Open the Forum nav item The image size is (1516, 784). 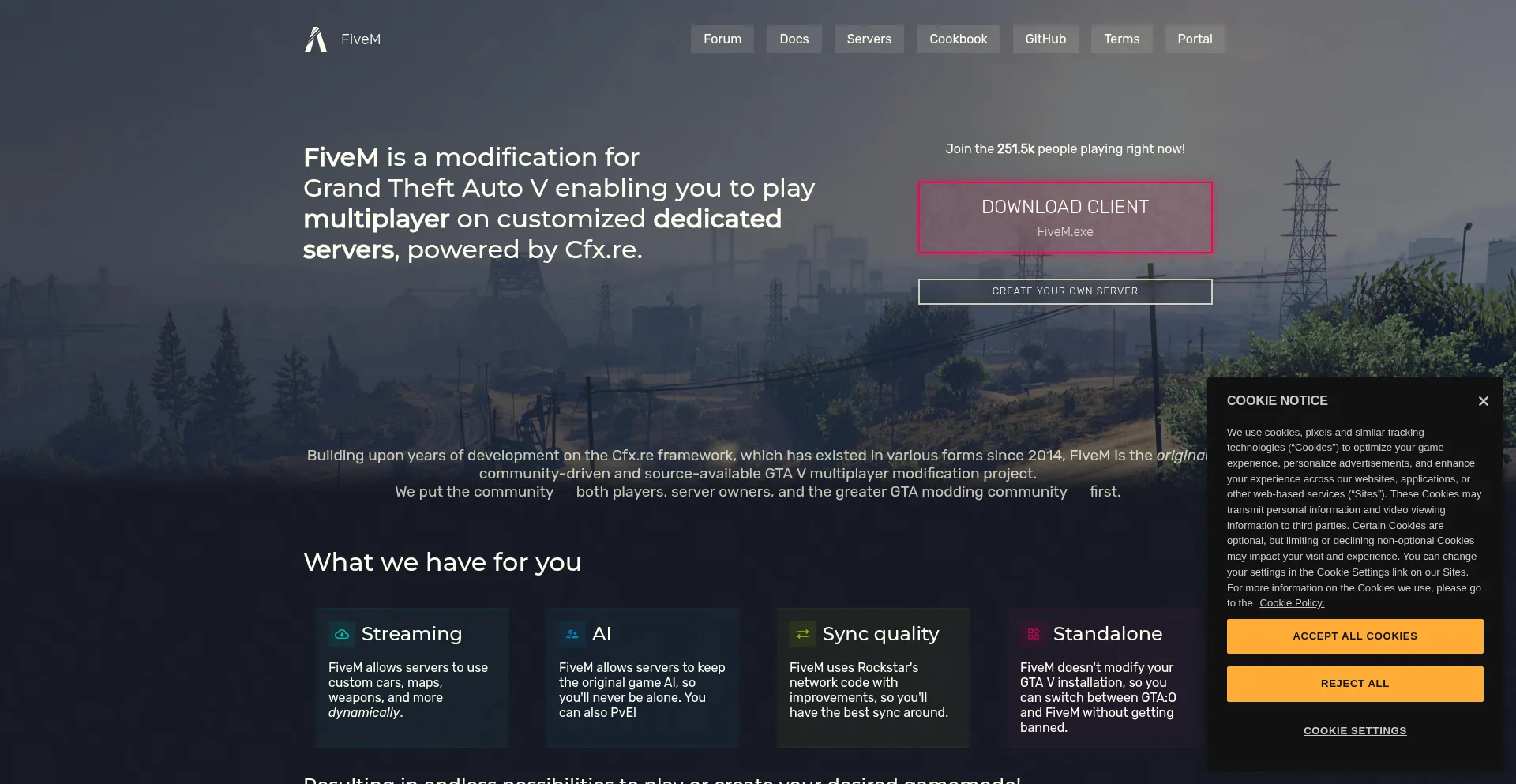(722, 39)
